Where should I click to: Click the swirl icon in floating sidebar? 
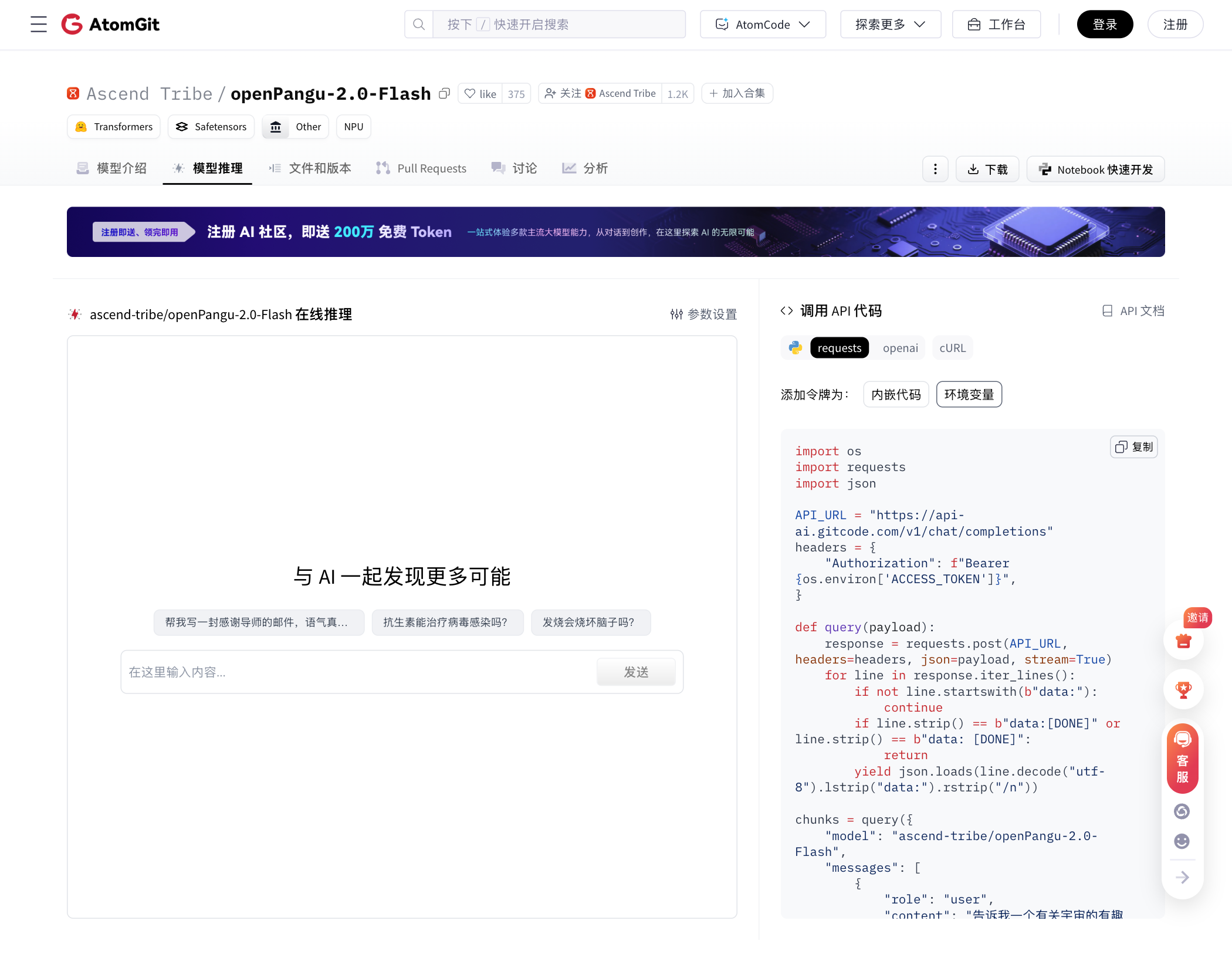click(x=1182, y=811)
